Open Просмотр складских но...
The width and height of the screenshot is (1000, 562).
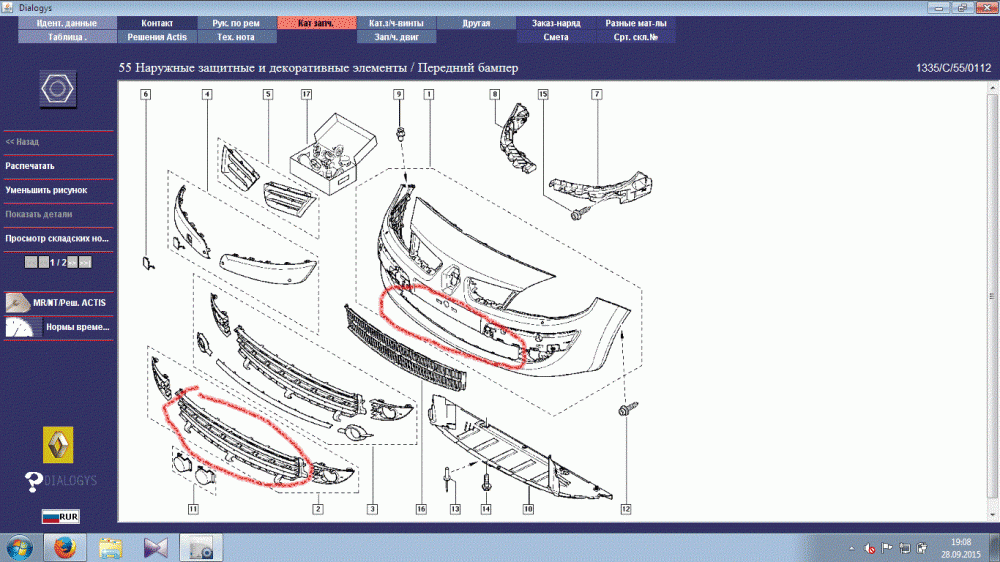click(57, 239)
